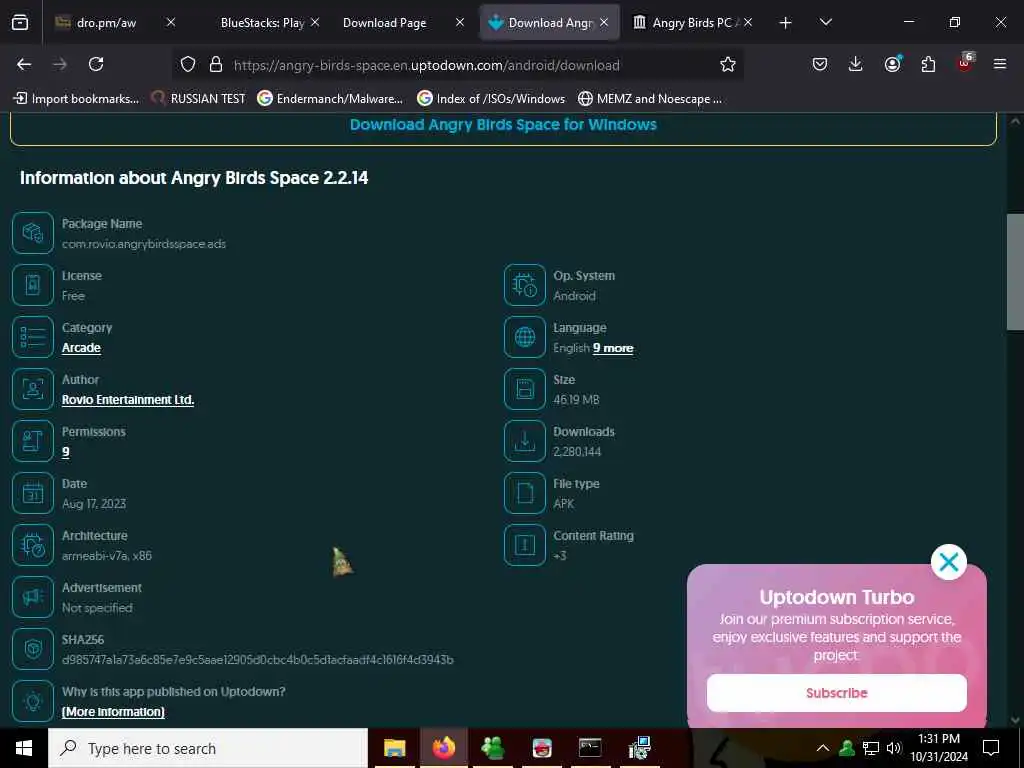Open a new browser tab
Image resolution: width=1024 pixels, height=768 pixels.
(x=785, y=23)
